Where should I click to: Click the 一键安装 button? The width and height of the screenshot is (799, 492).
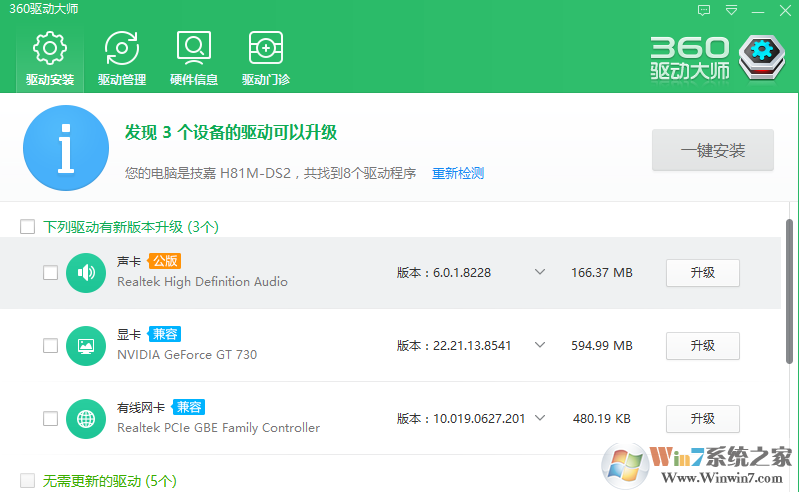(x=712, y=151)
